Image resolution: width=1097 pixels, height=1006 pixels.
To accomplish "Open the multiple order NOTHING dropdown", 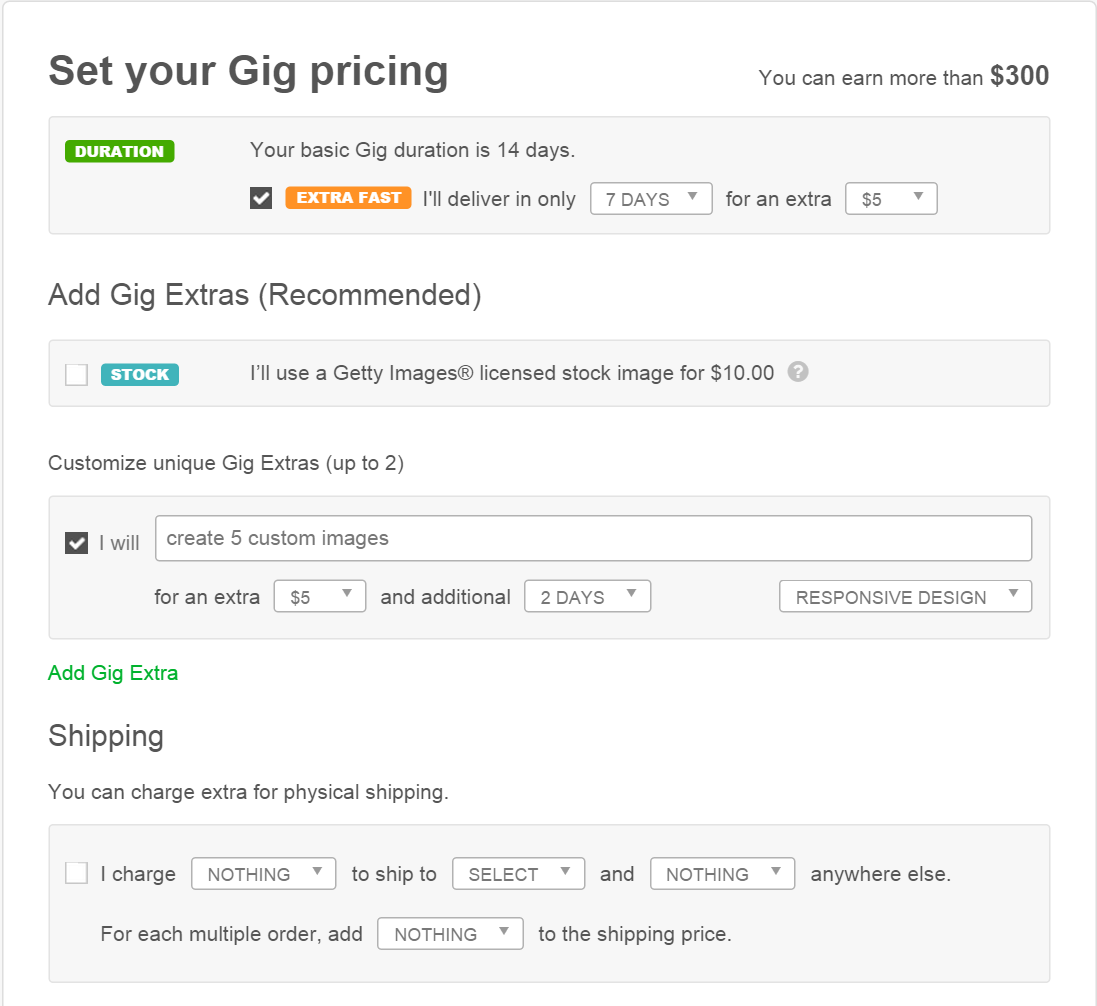I will pos(450,934).
